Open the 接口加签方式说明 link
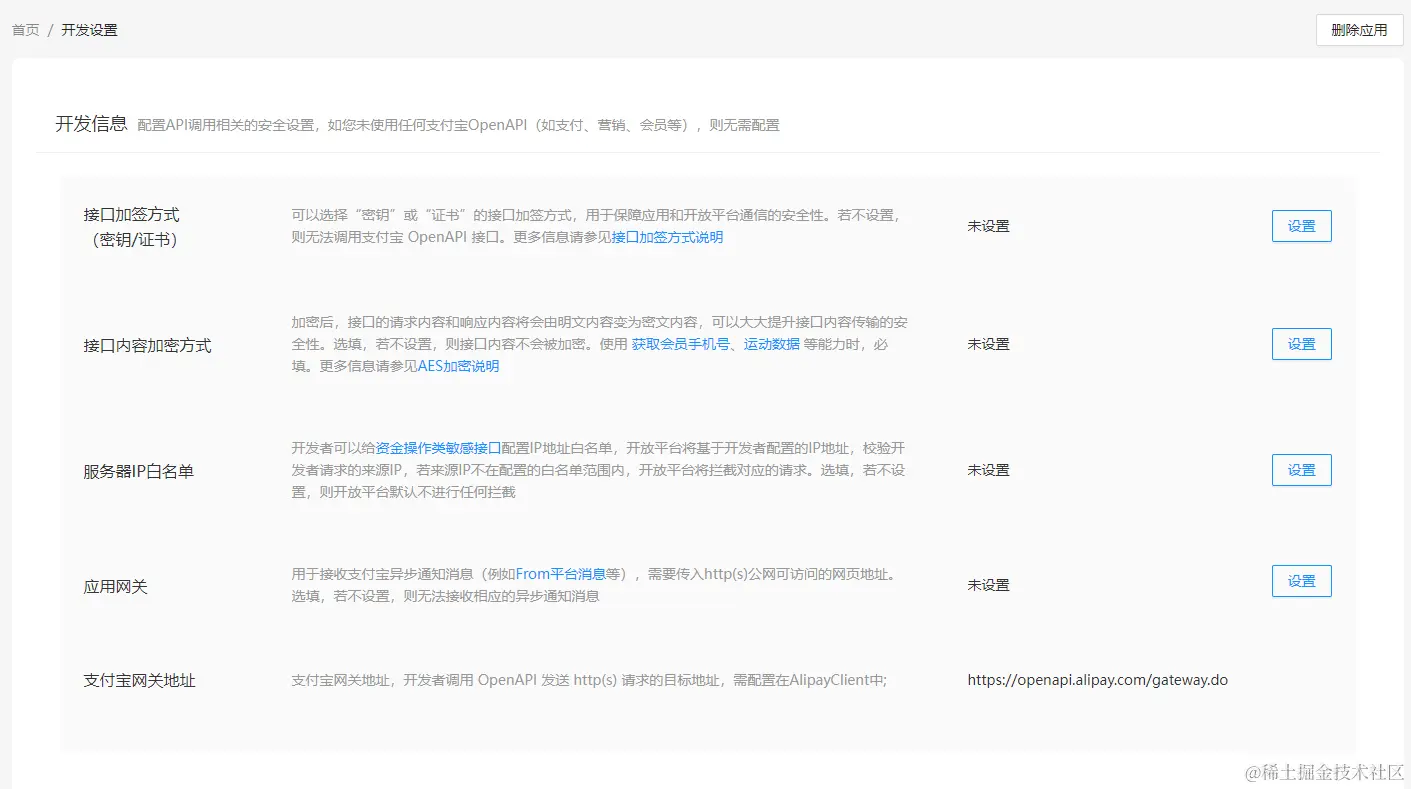 [667, 237]
